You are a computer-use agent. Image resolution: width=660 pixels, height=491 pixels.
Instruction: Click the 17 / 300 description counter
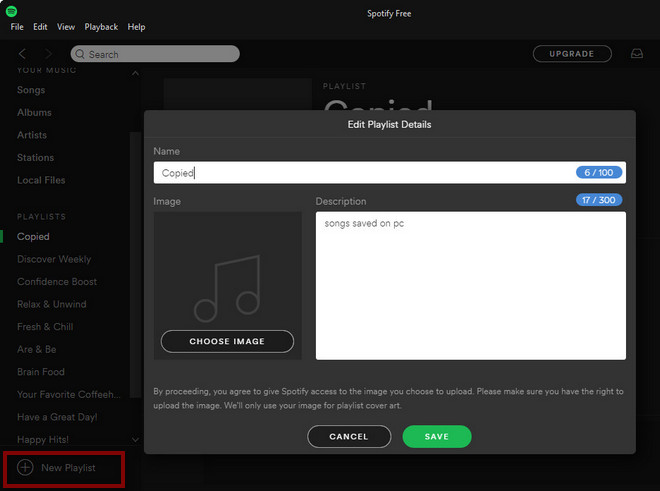[599, 200]
